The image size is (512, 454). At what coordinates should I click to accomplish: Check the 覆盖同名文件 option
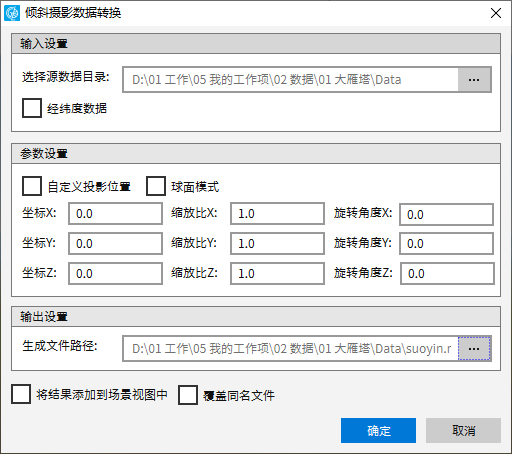click(188, 395)
